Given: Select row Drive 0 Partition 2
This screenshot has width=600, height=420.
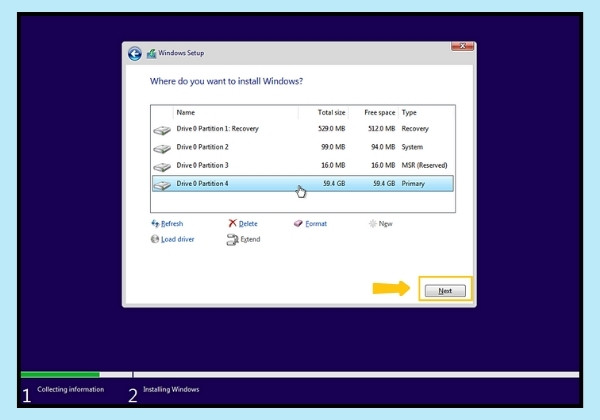Looking at the screenshot, I should tap(303, 147).
